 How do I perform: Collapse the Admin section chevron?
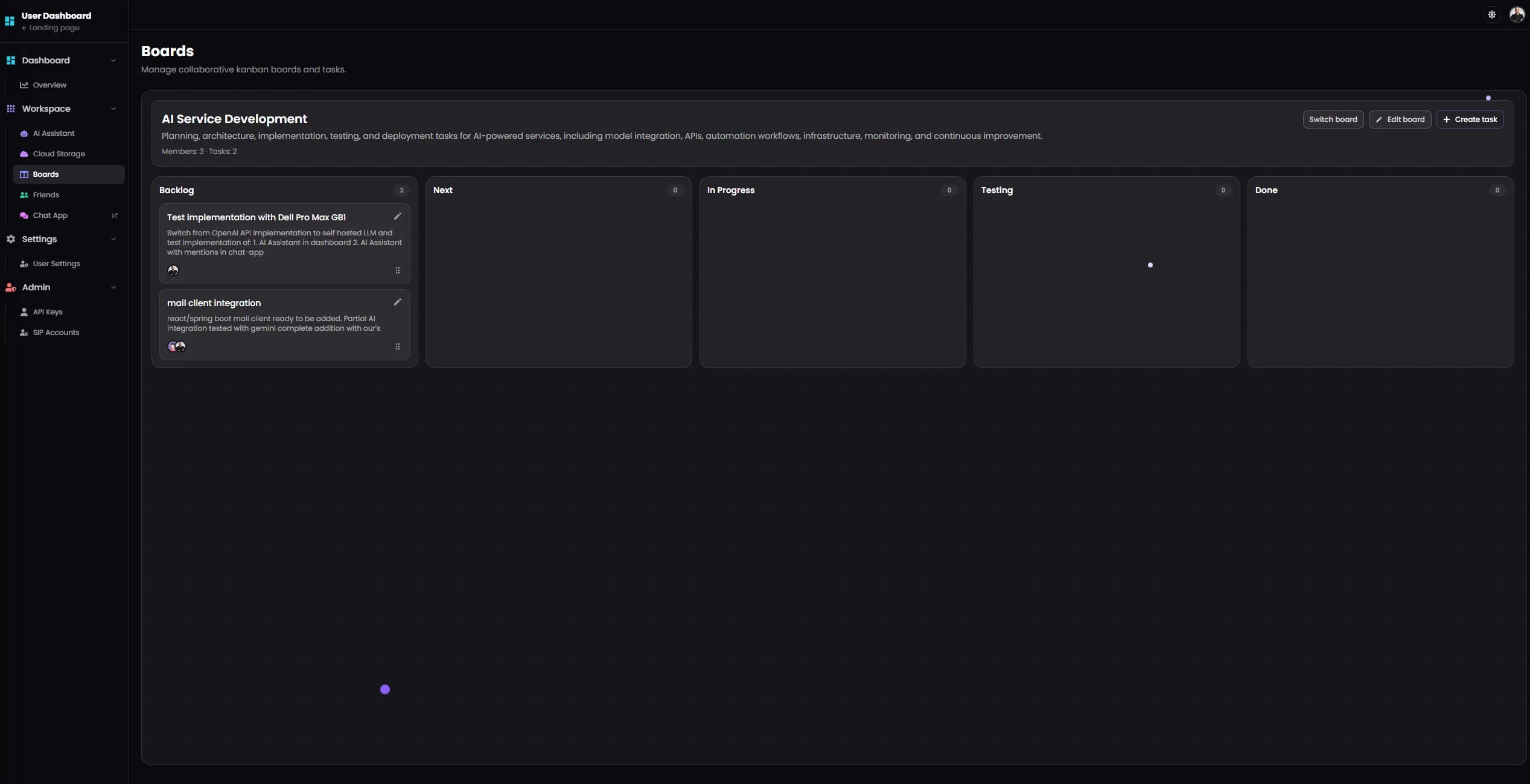pyautogui.click(x=113, y=287)
